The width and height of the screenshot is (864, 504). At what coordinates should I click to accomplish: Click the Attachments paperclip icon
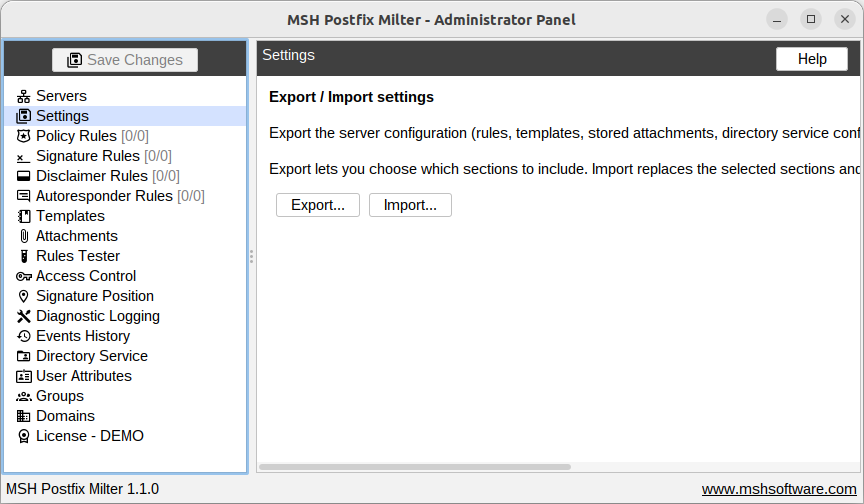point(23,236)
